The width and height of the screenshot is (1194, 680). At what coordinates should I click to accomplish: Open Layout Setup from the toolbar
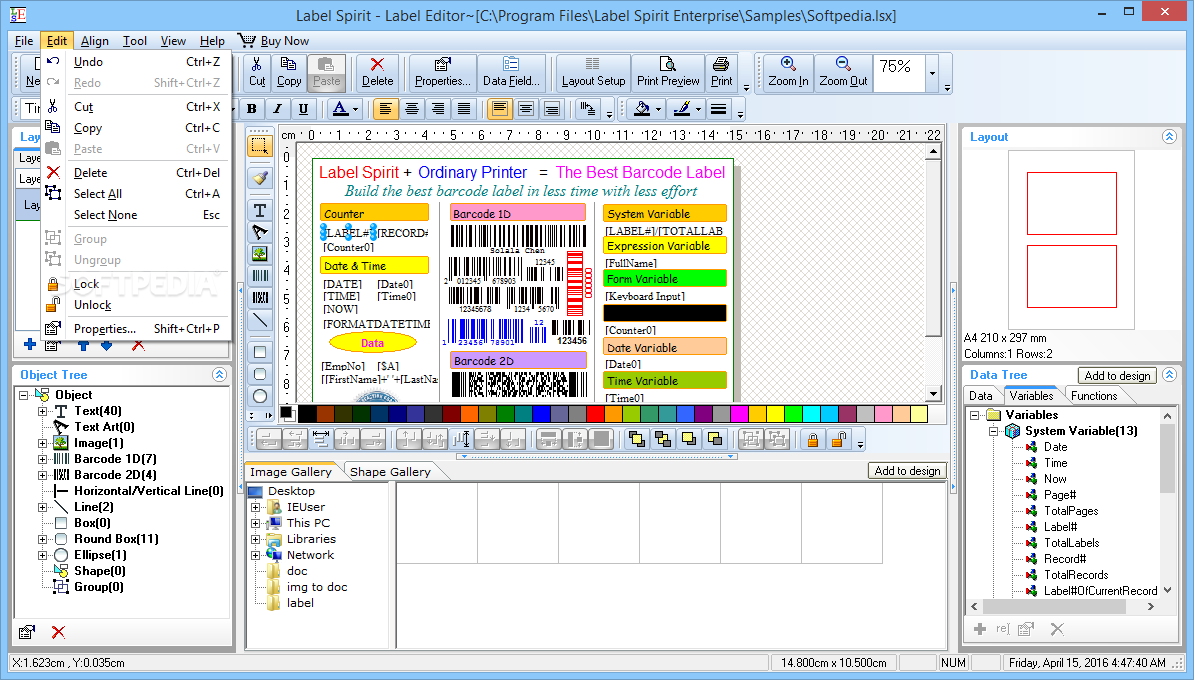(593, 73)
